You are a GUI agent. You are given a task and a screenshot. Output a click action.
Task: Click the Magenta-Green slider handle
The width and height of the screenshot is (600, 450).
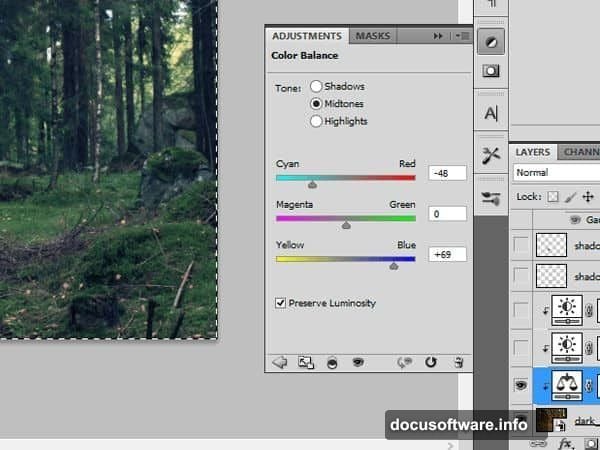pyautogui.click(x=346, y=225)
